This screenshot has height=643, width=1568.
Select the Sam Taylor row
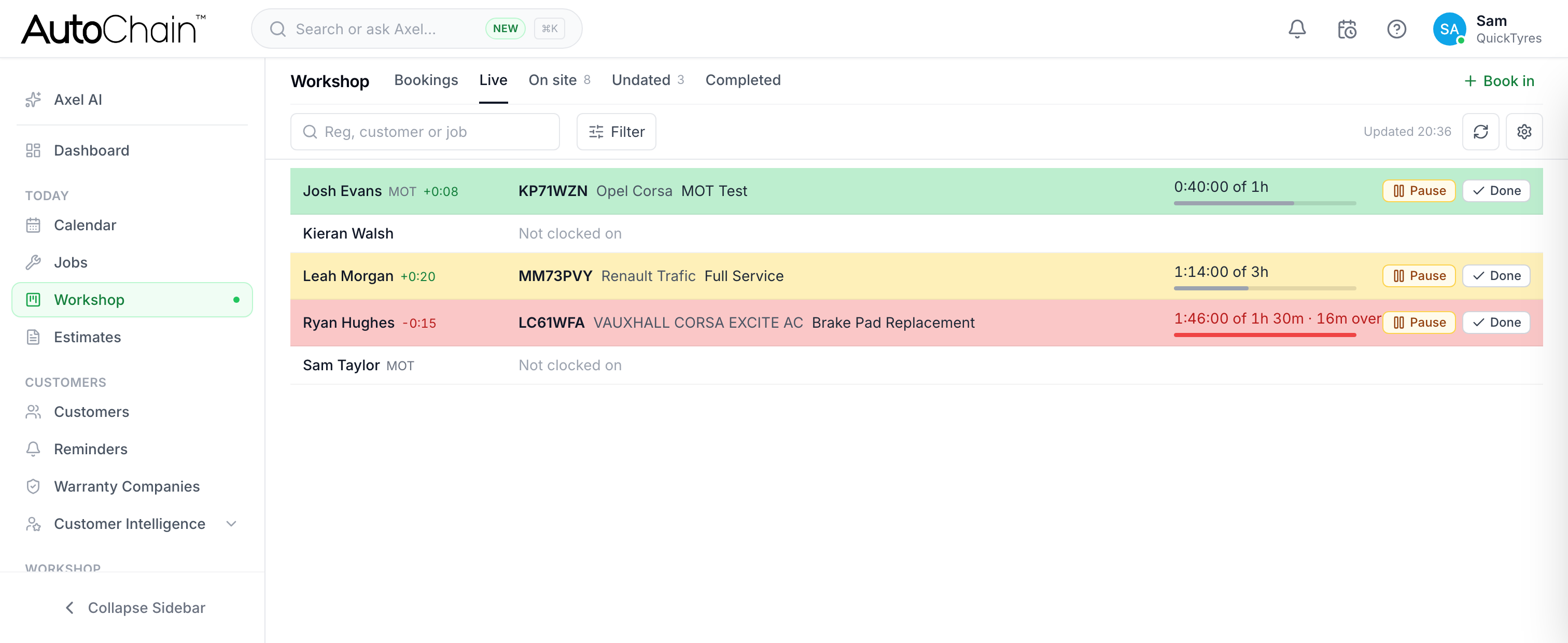tap(916, 366)
